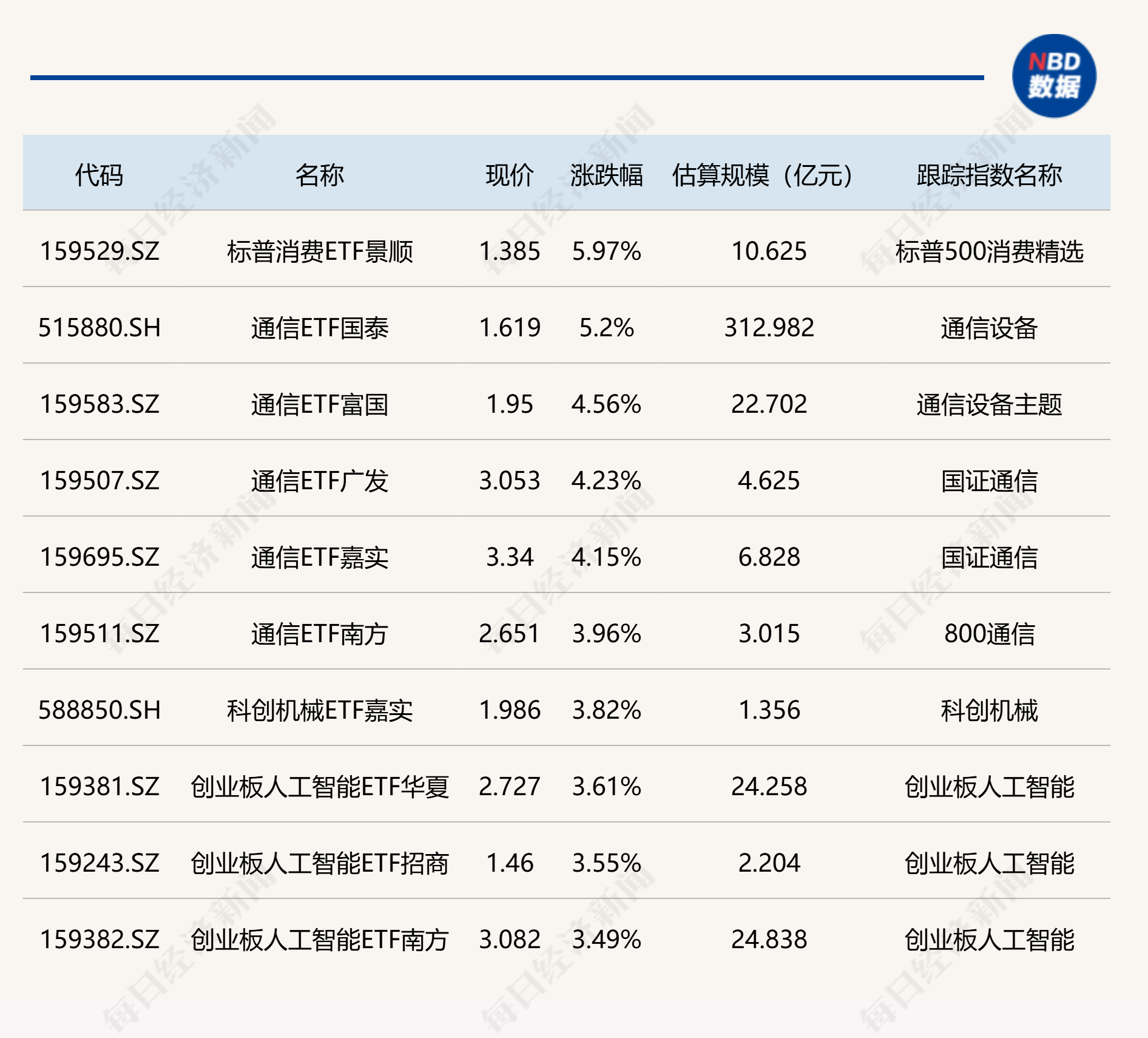Click the scale value 24.258
This screenshot has height=1038, width=1148.
[x=769, y=787]
